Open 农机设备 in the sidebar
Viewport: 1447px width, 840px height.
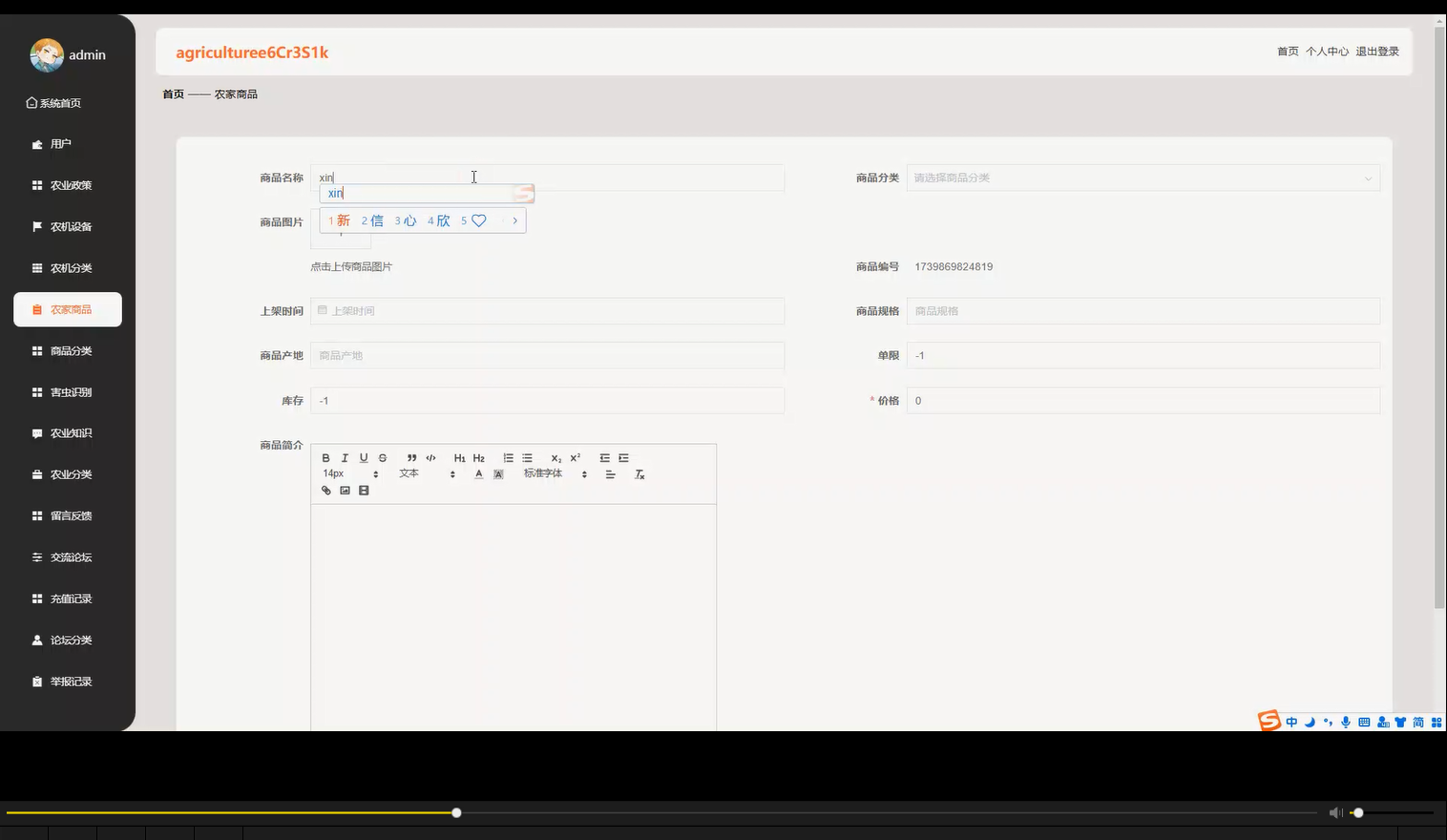(x=68, y=227)
